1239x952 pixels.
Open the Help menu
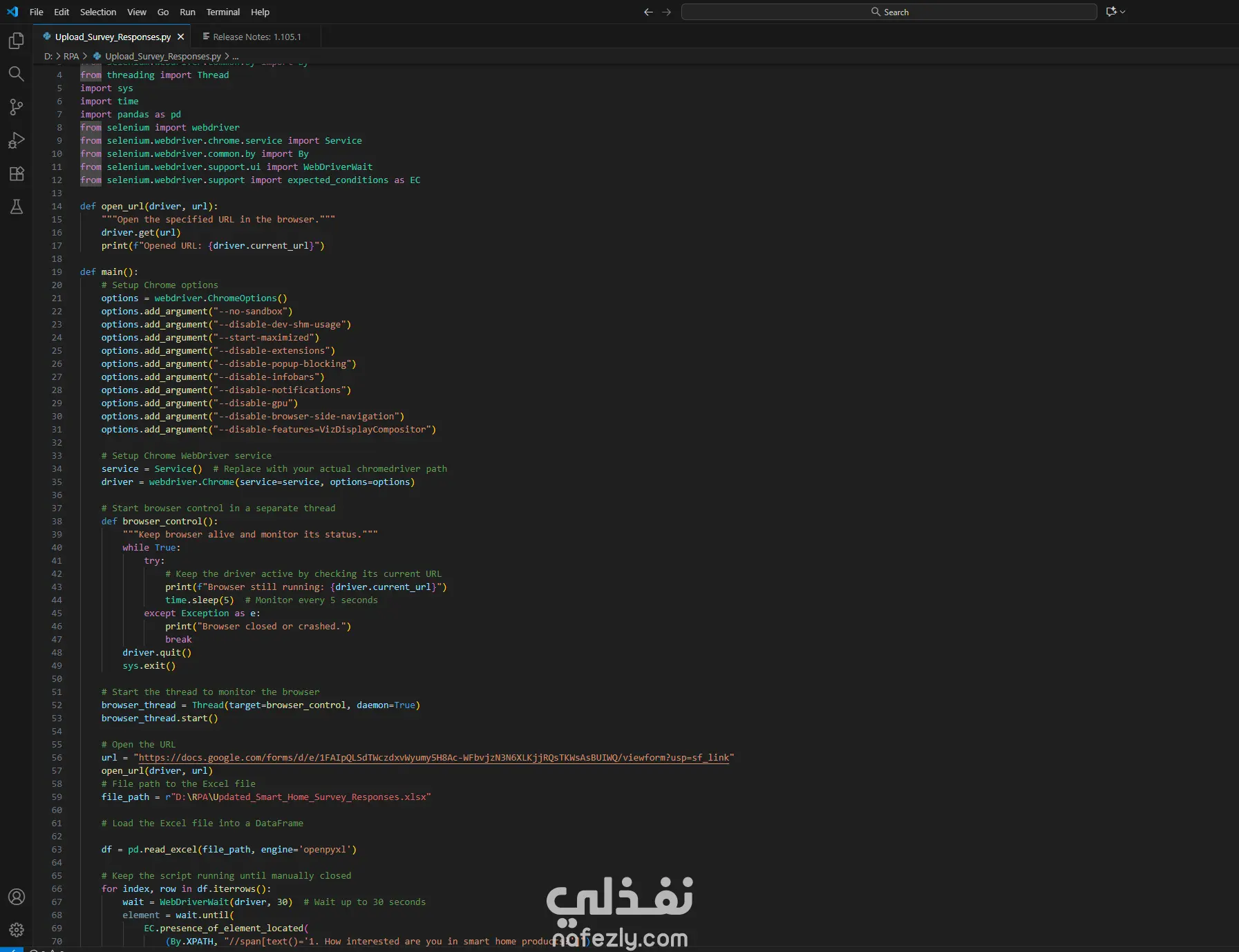(260, 12)
